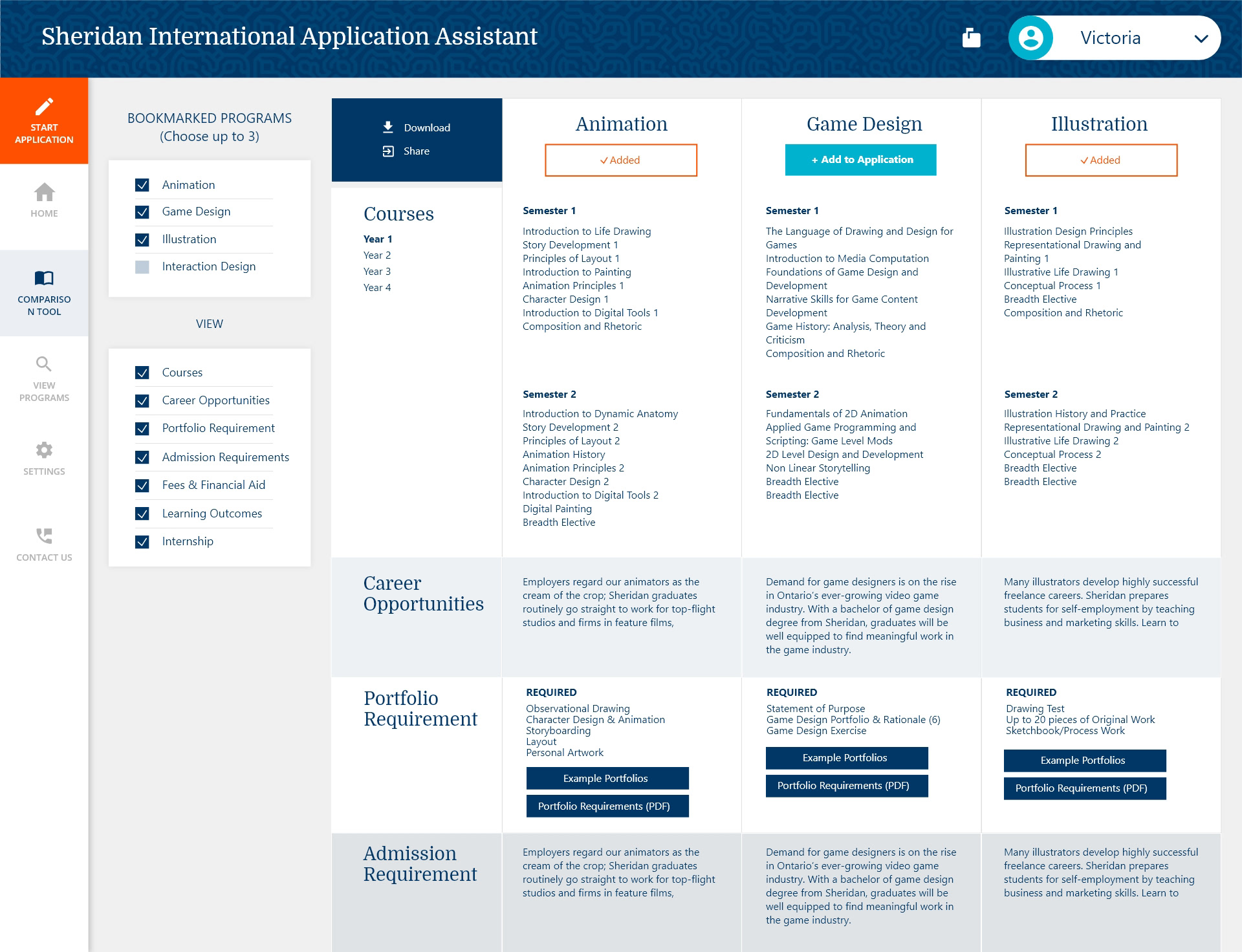Viewport: 1242px width, 952px height.
Task: Switch courses to Year 4
Action: [x=377, y=287]
